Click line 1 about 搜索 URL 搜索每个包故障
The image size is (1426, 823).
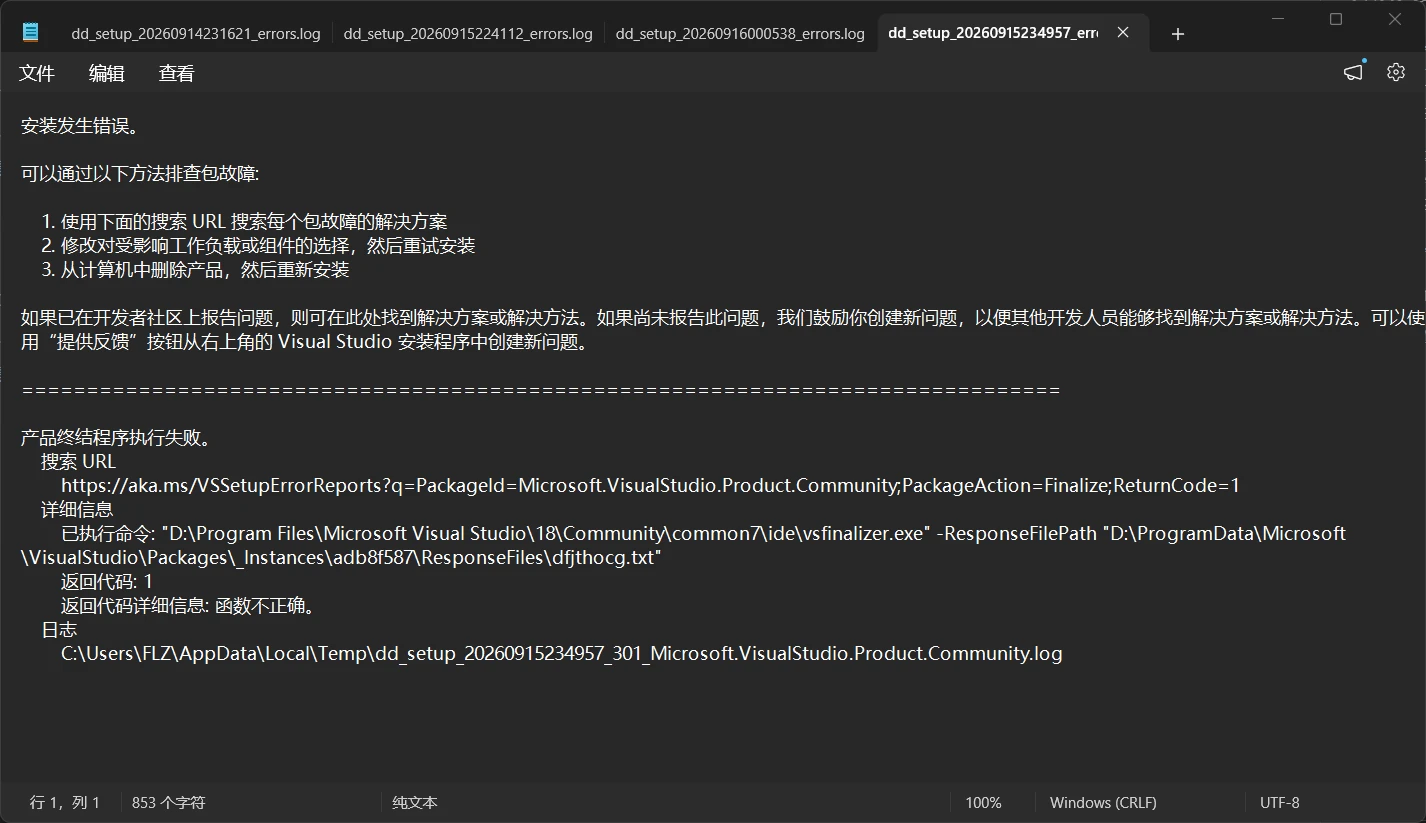point(244,222)
